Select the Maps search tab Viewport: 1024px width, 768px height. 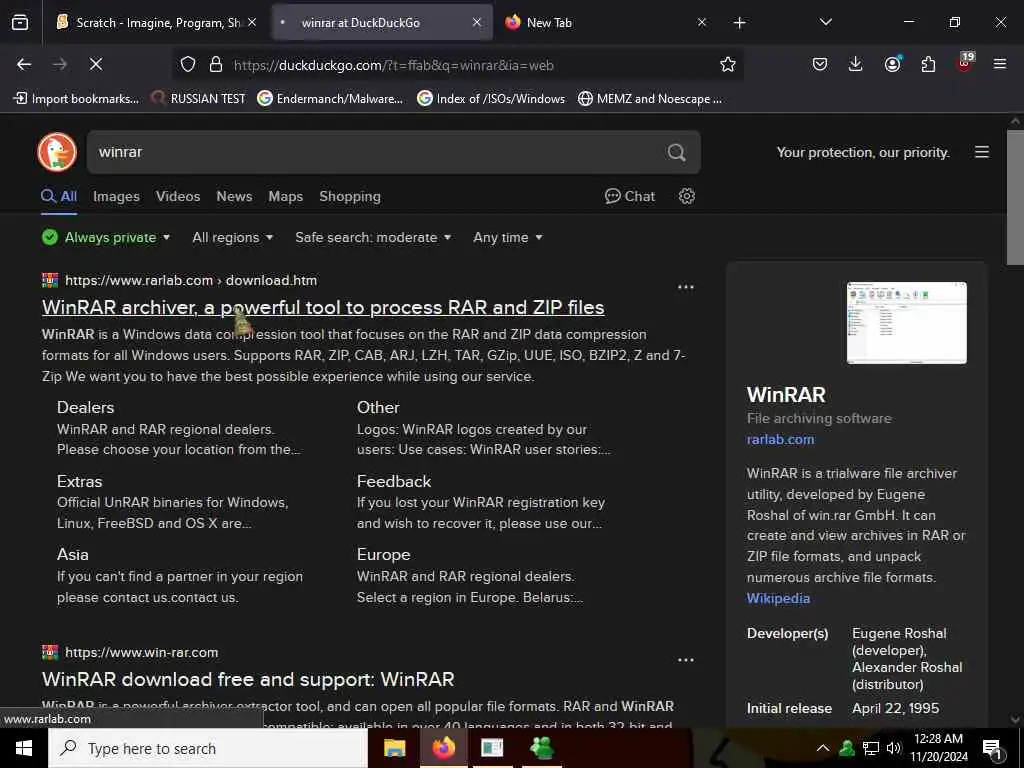tap(285, 196)
